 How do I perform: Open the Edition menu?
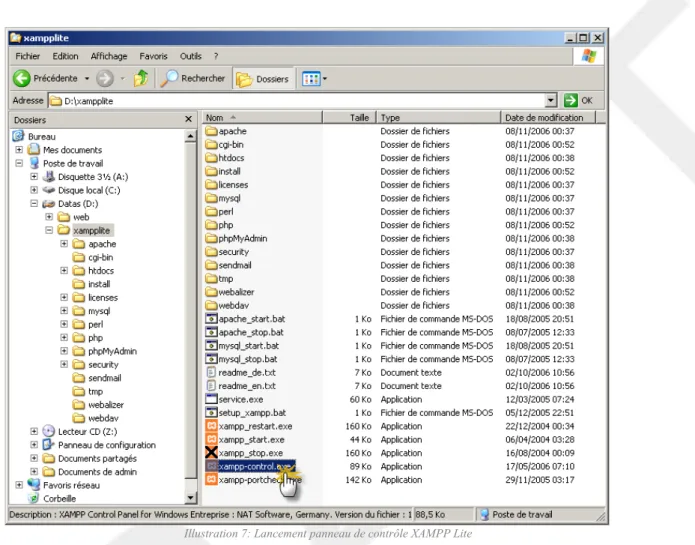[x=65, y=56]
